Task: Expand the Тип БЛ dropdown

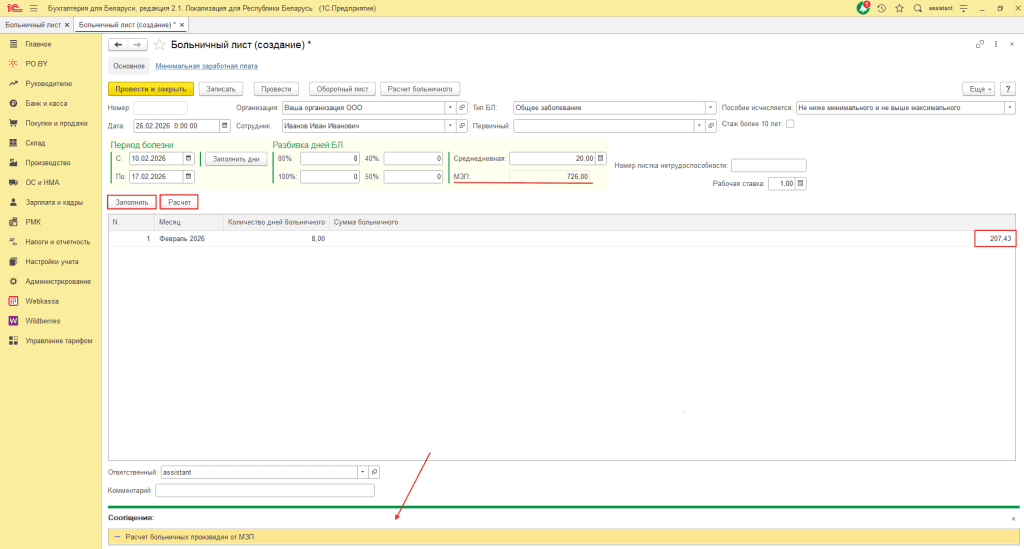Action: (x=710, y=107)
